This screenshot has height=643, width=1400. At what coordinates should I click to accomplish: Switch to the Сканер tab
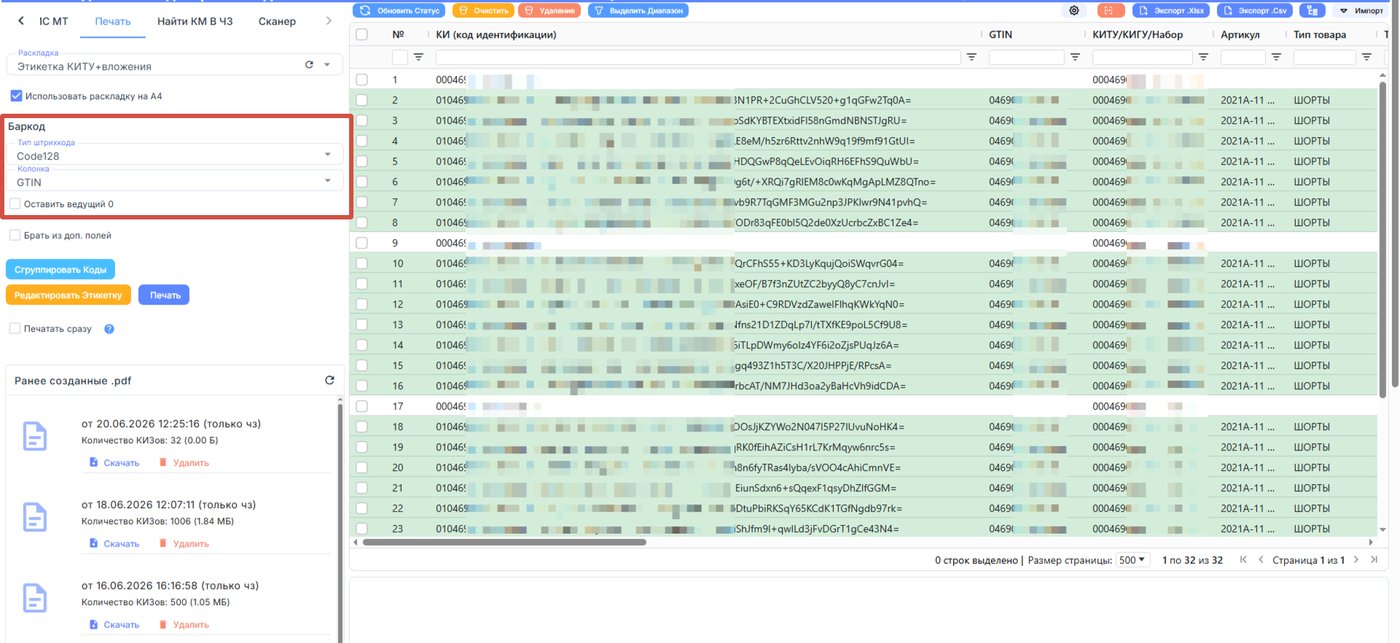click(x=277, y=21)
